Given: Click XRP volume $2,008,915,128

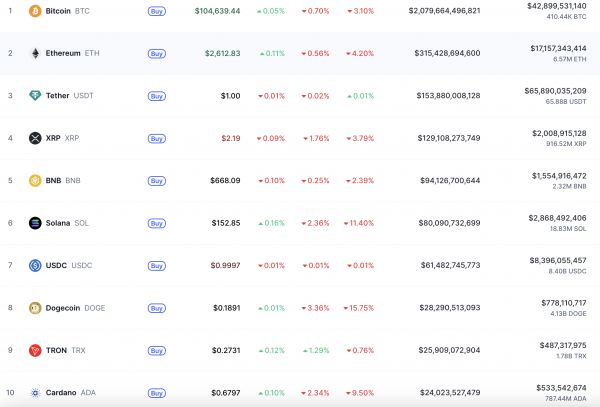Looking at the screenshot, I should pos(559,133).
